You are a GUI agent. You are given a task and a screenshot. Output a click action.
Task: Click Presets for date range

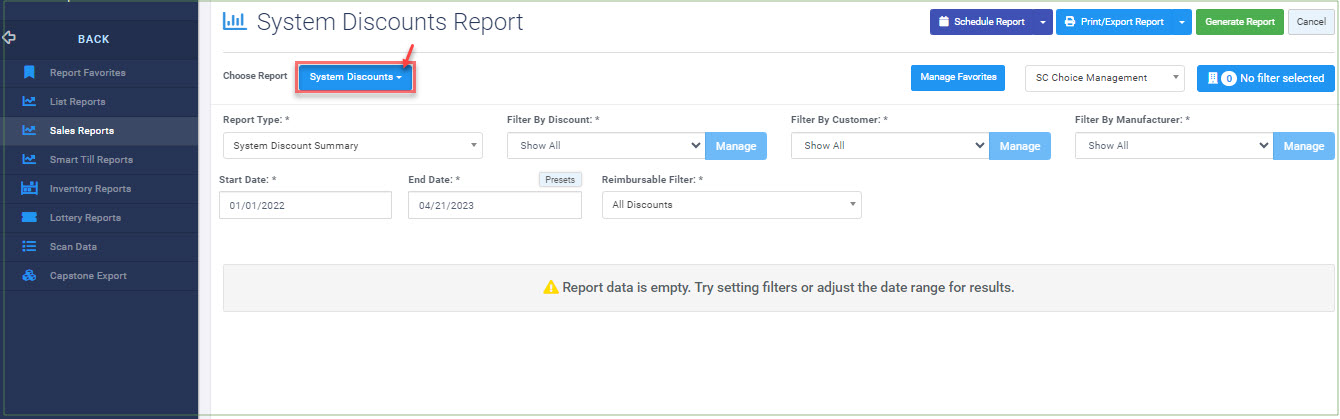560,180
